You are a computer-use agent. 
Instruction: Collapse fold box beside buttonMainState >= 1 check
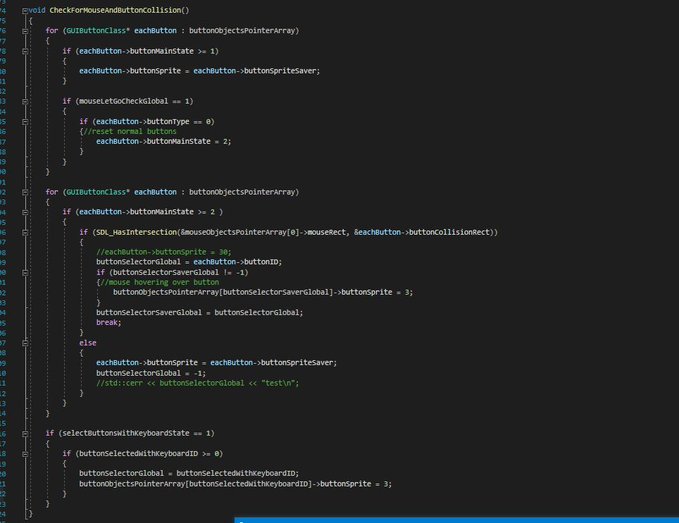tap(25, 51)
